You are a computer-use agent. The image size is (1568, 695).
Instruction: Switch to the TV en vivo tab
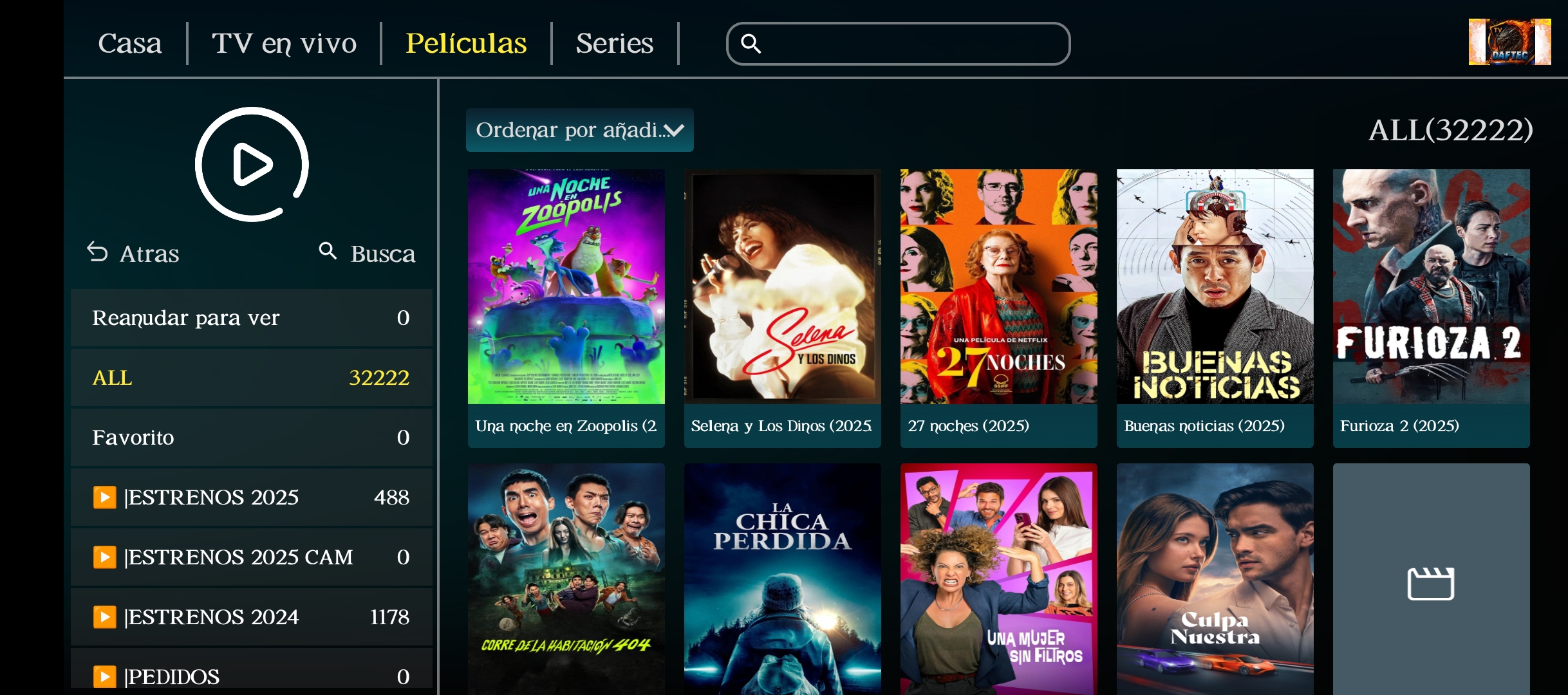[284, 43]
